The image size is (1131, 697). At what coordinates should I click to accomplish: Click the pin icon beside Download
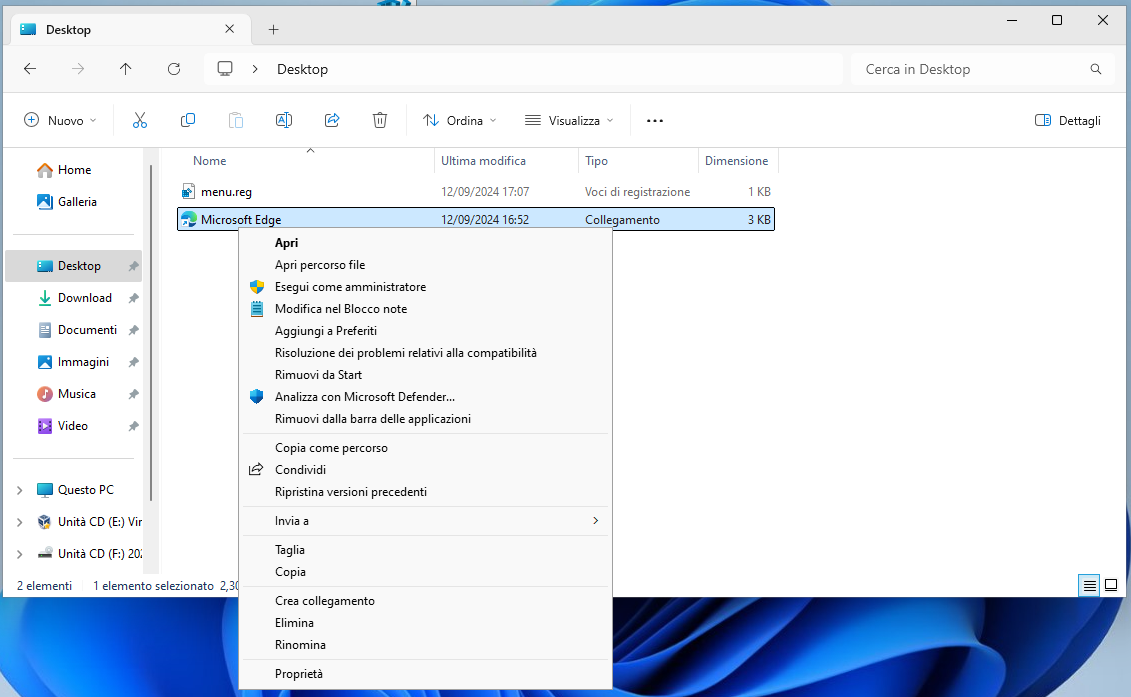(x=133, y=298)
